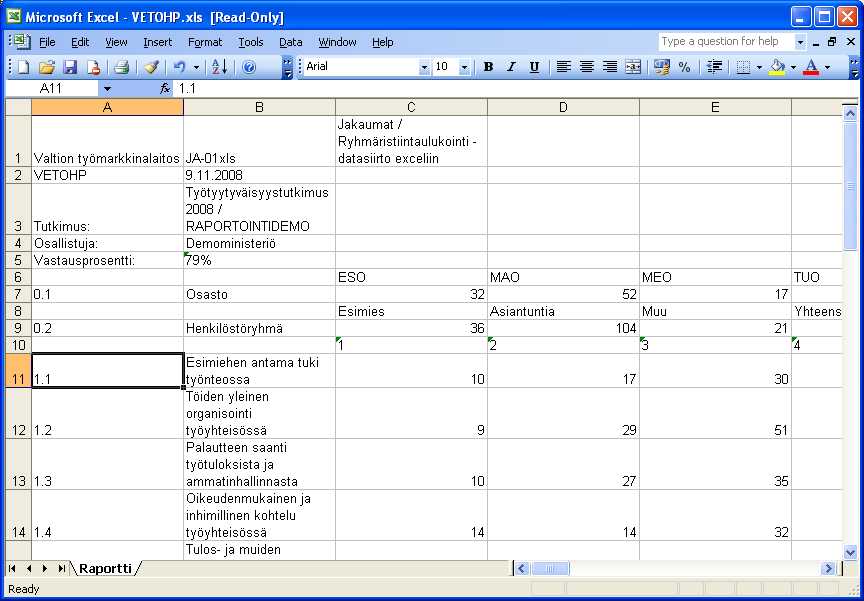The width and height of the screenshot is (864, 601).
Task: Click vertical scrollbar down arrow
Action: pyautogui.click(x=850, y=551)
